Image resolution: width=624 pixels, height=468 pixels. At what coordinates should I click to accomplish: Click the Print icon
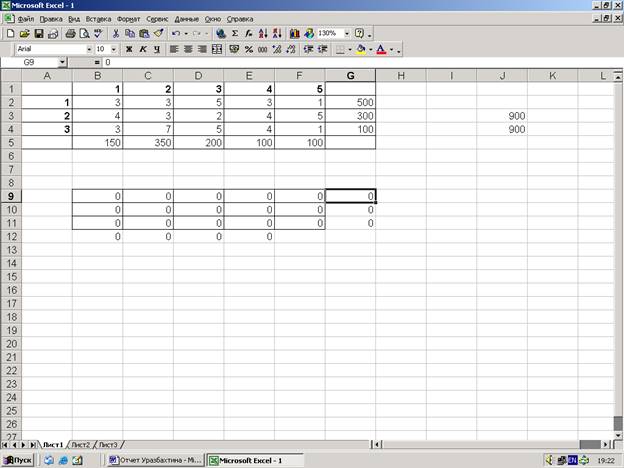(x=70, y=34)
